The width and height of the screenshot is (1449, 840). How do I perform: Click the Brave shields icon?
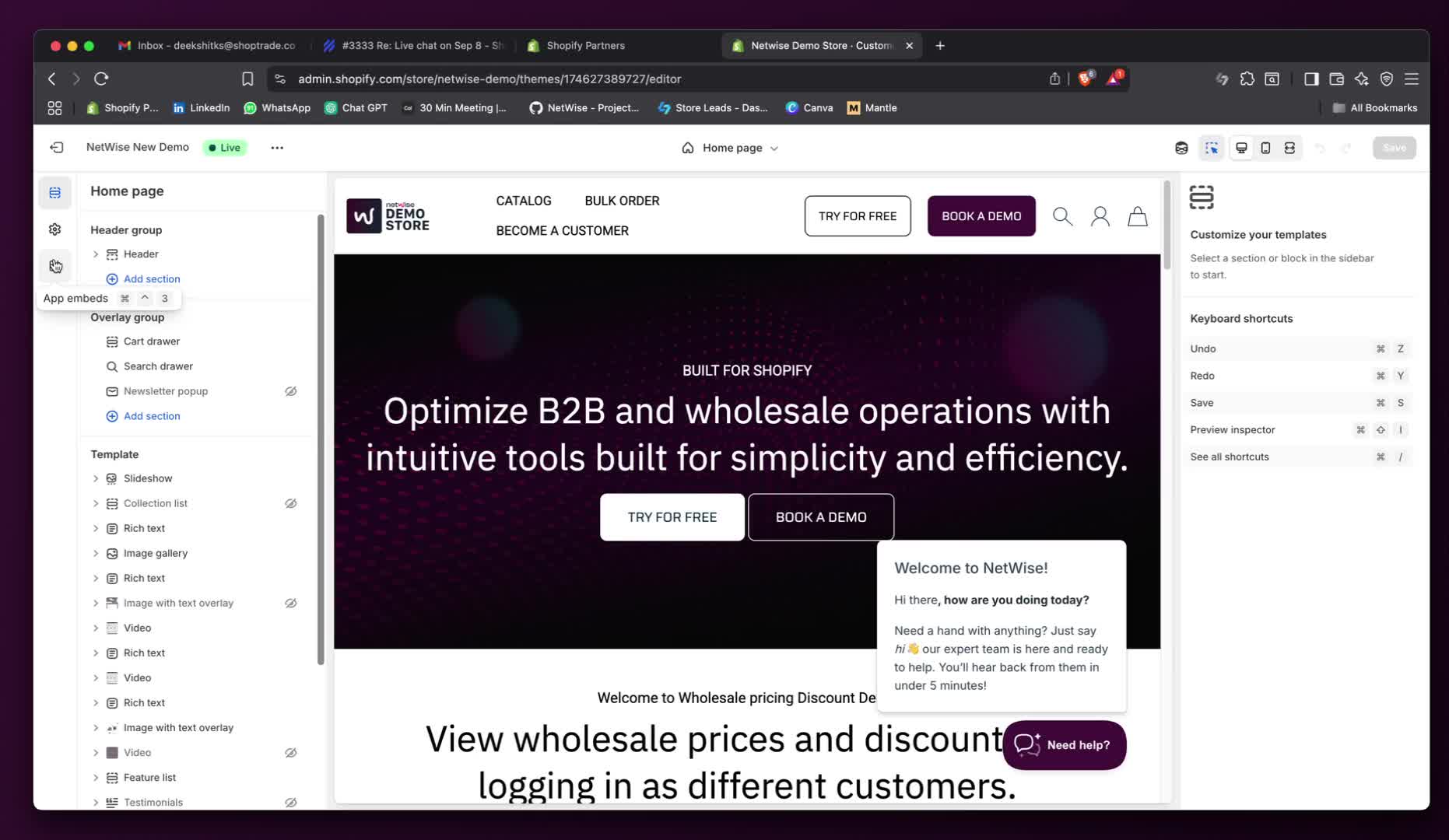[1086, 78]
